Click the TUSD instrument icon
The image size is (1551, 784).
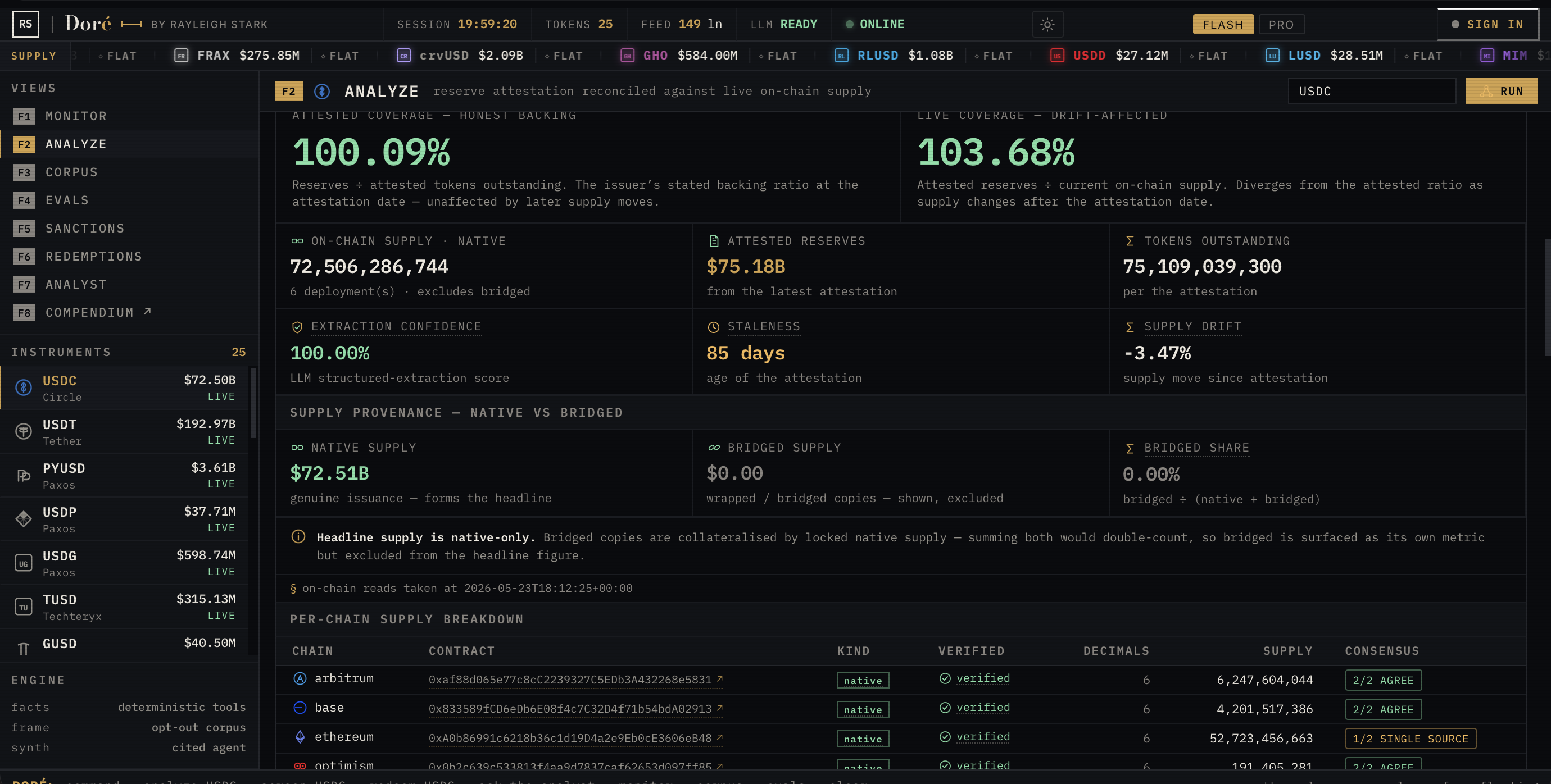pos(24,607)
